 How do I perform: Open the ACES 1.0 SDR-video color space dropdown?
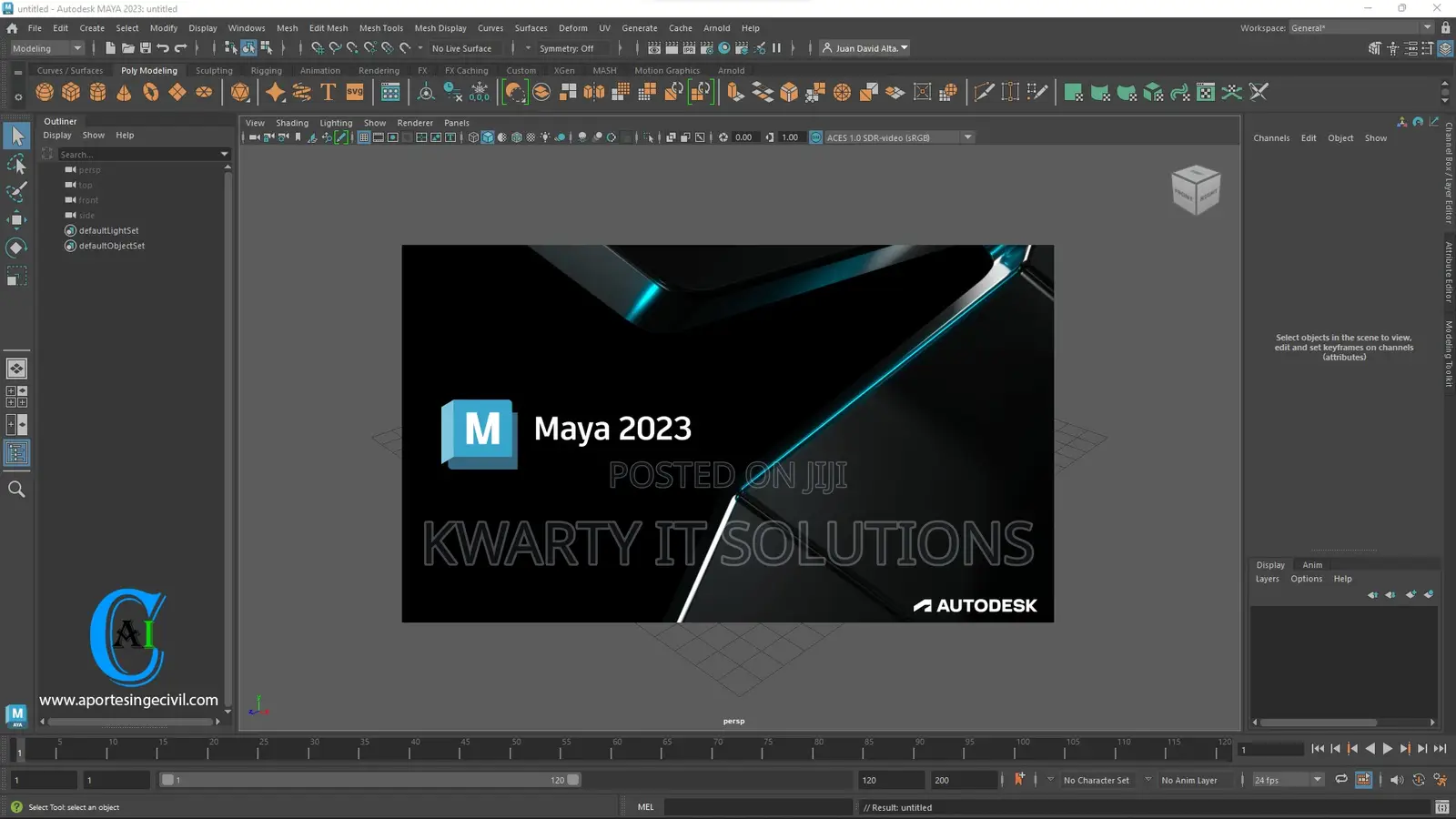[x=899, y=137]
